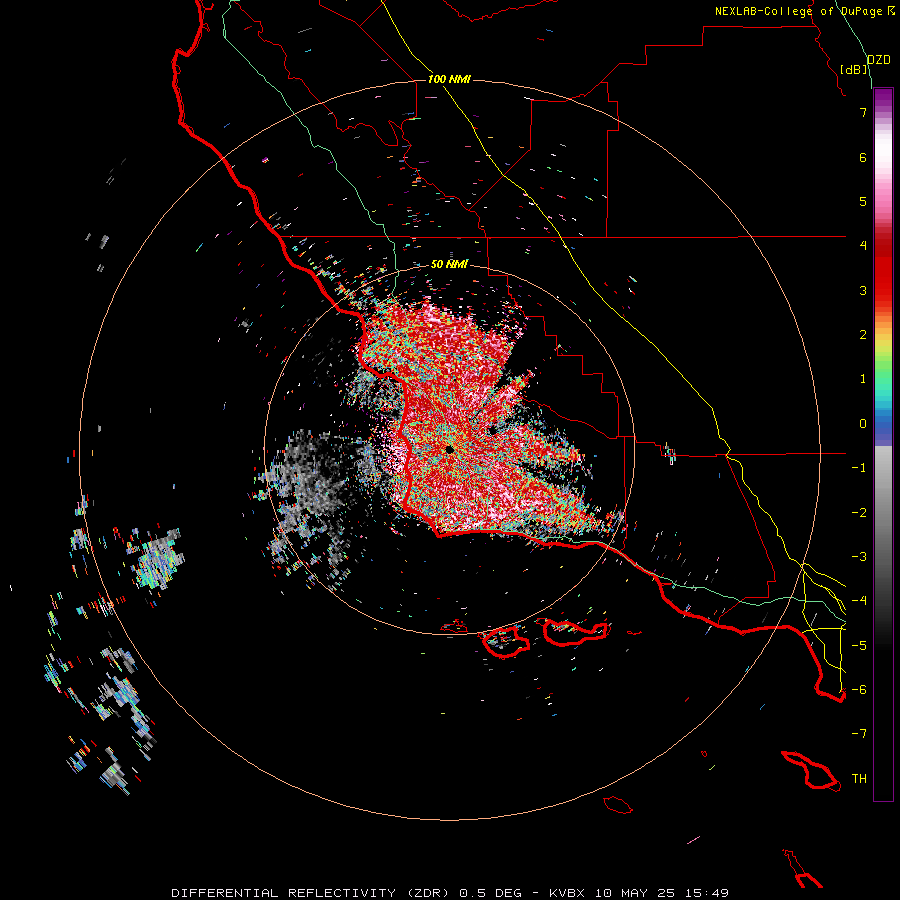Screen dimensions: 900x900
Task: Click the 1 value on the scale
Action: click(x=863, y=379)
